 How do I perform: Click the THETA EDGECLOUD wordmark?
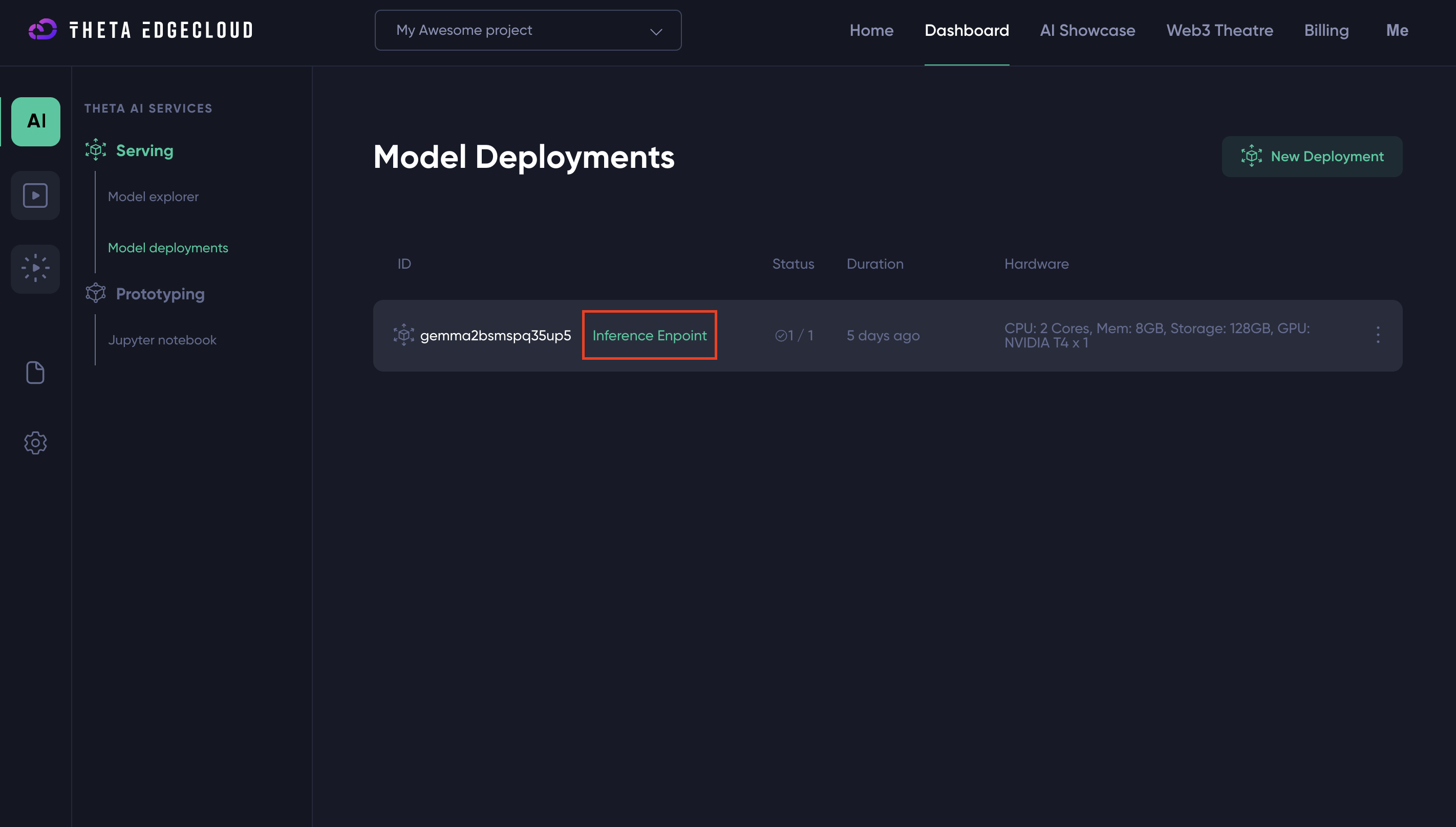161,30
